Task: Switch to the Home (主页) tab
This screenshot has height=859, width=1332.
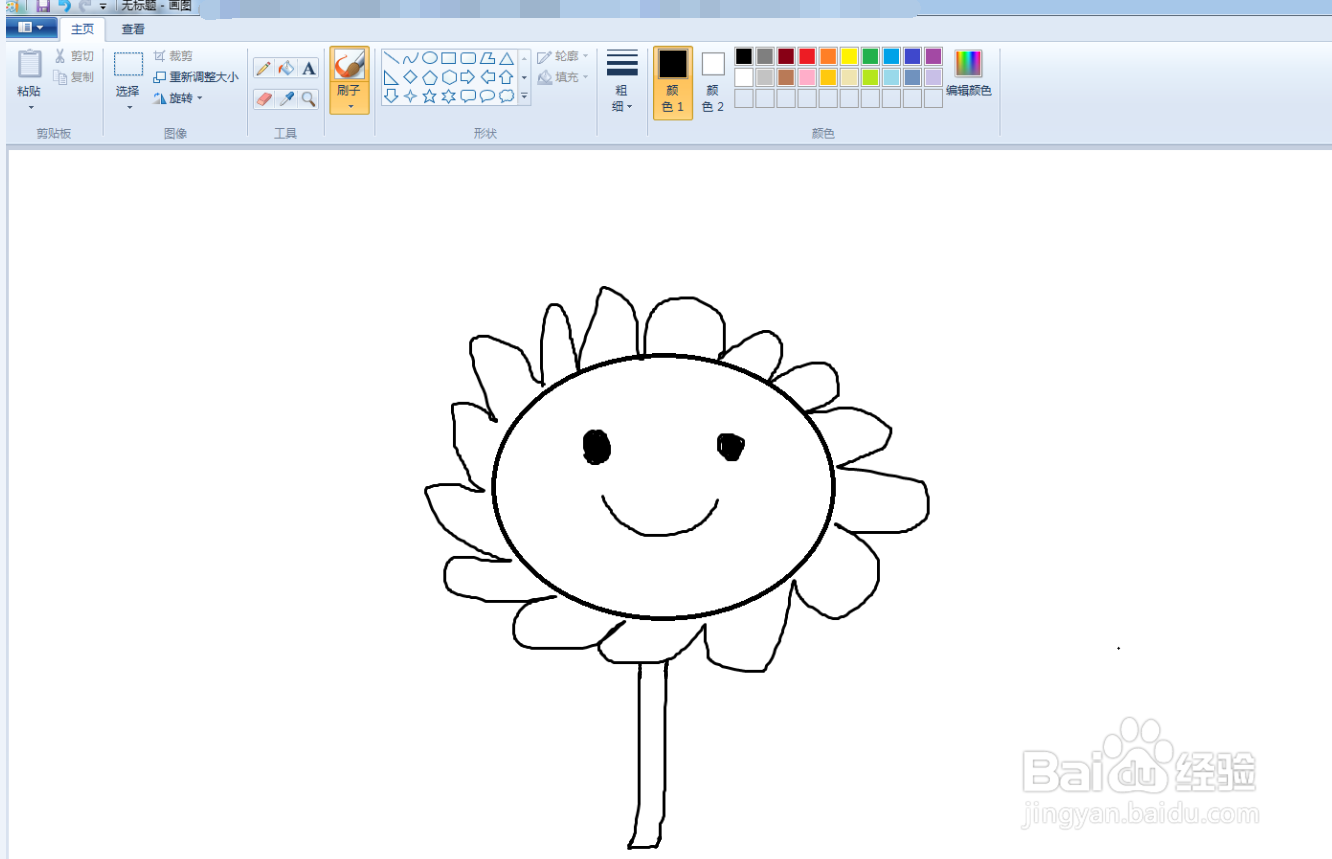Action: pyautogui.click(x=82, y=29)
